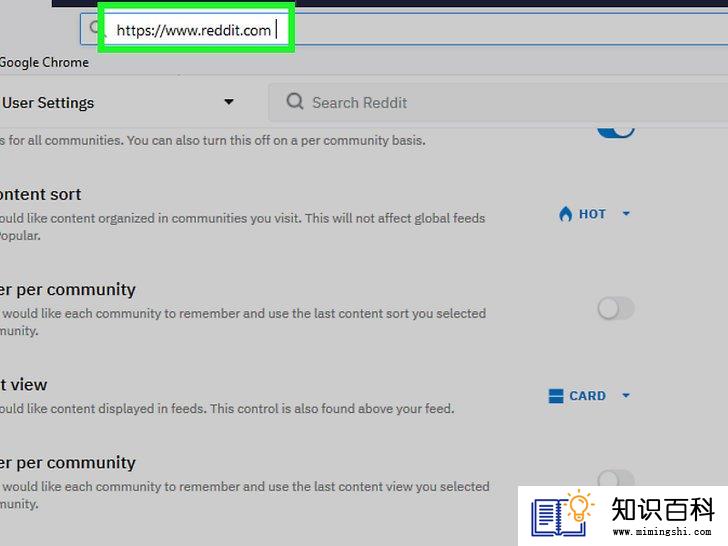This screenshot has width=728, height=546.
Task: Click the flame icon beside HOT
Action: 565,214
